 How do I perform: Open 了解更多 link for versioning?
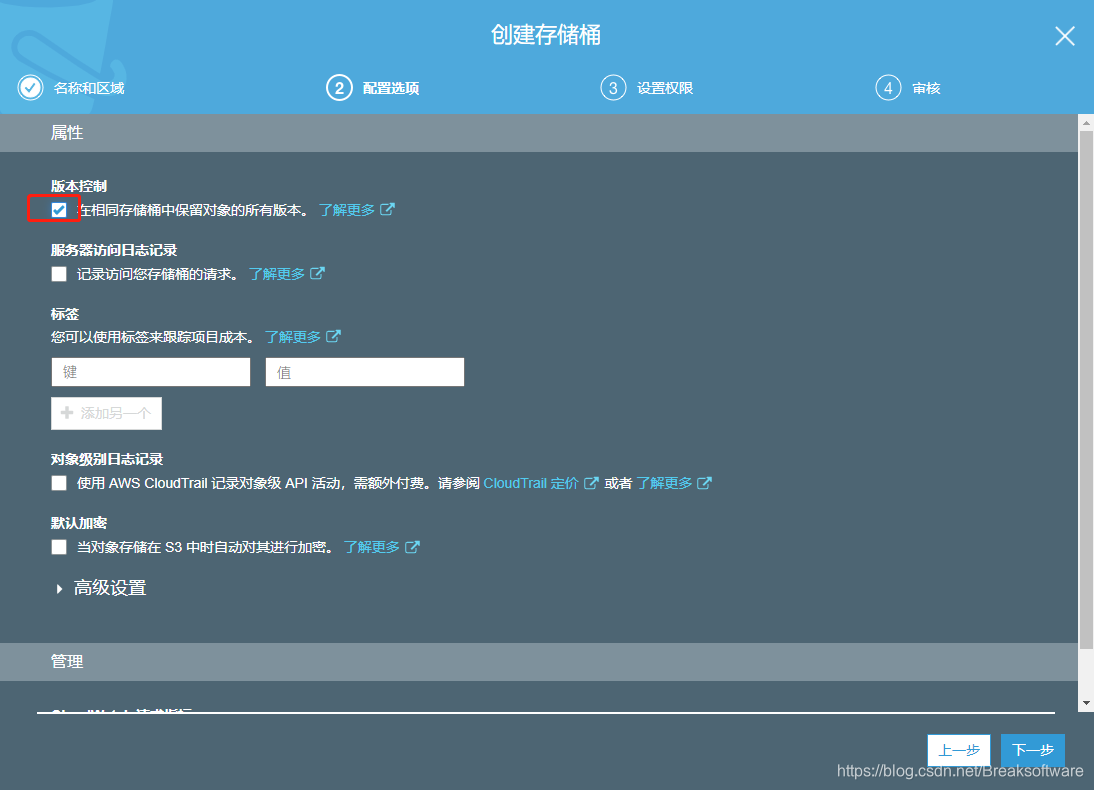point(347,210)
